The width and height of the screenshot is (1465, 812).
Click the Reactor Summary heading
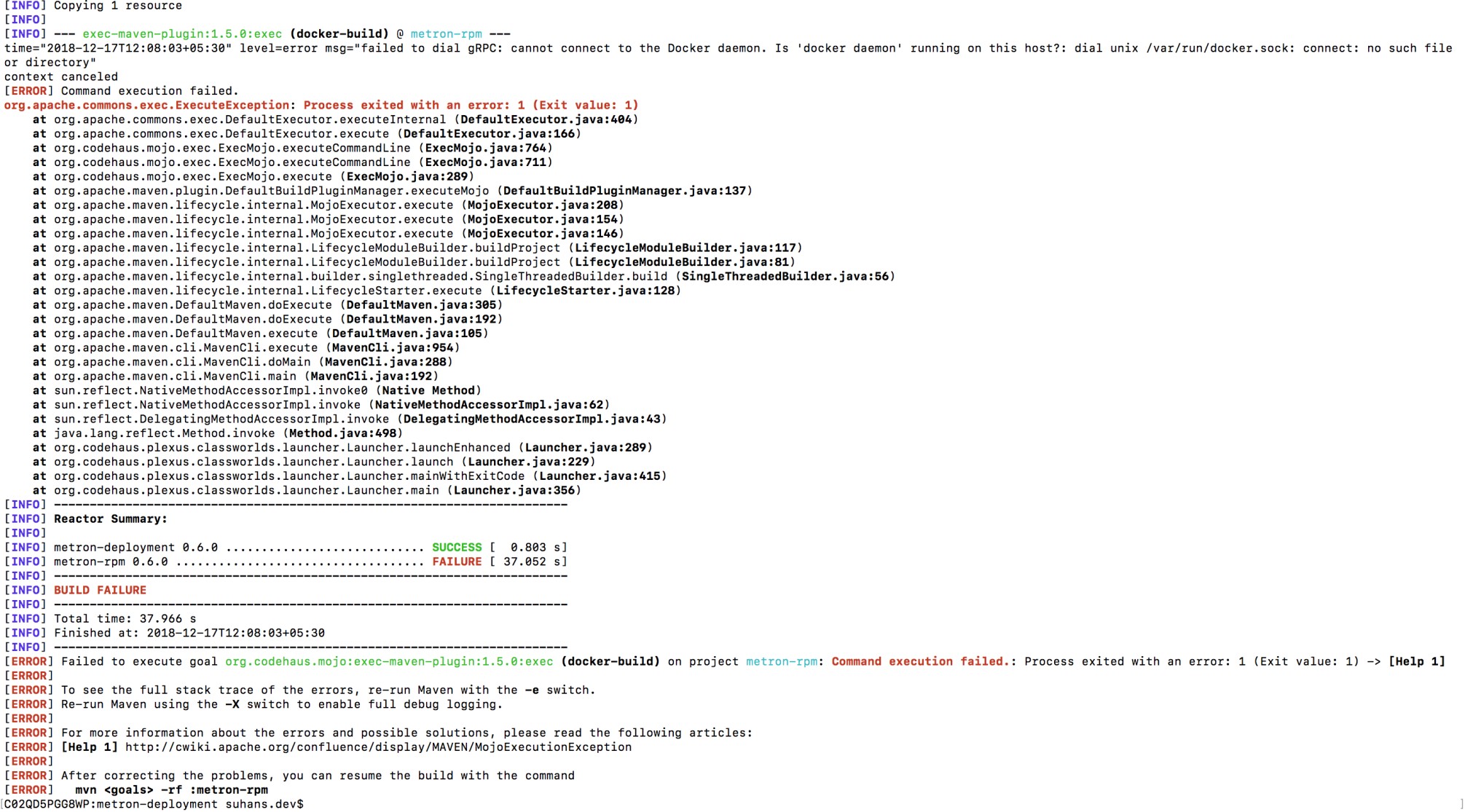(x=110, y=519)
